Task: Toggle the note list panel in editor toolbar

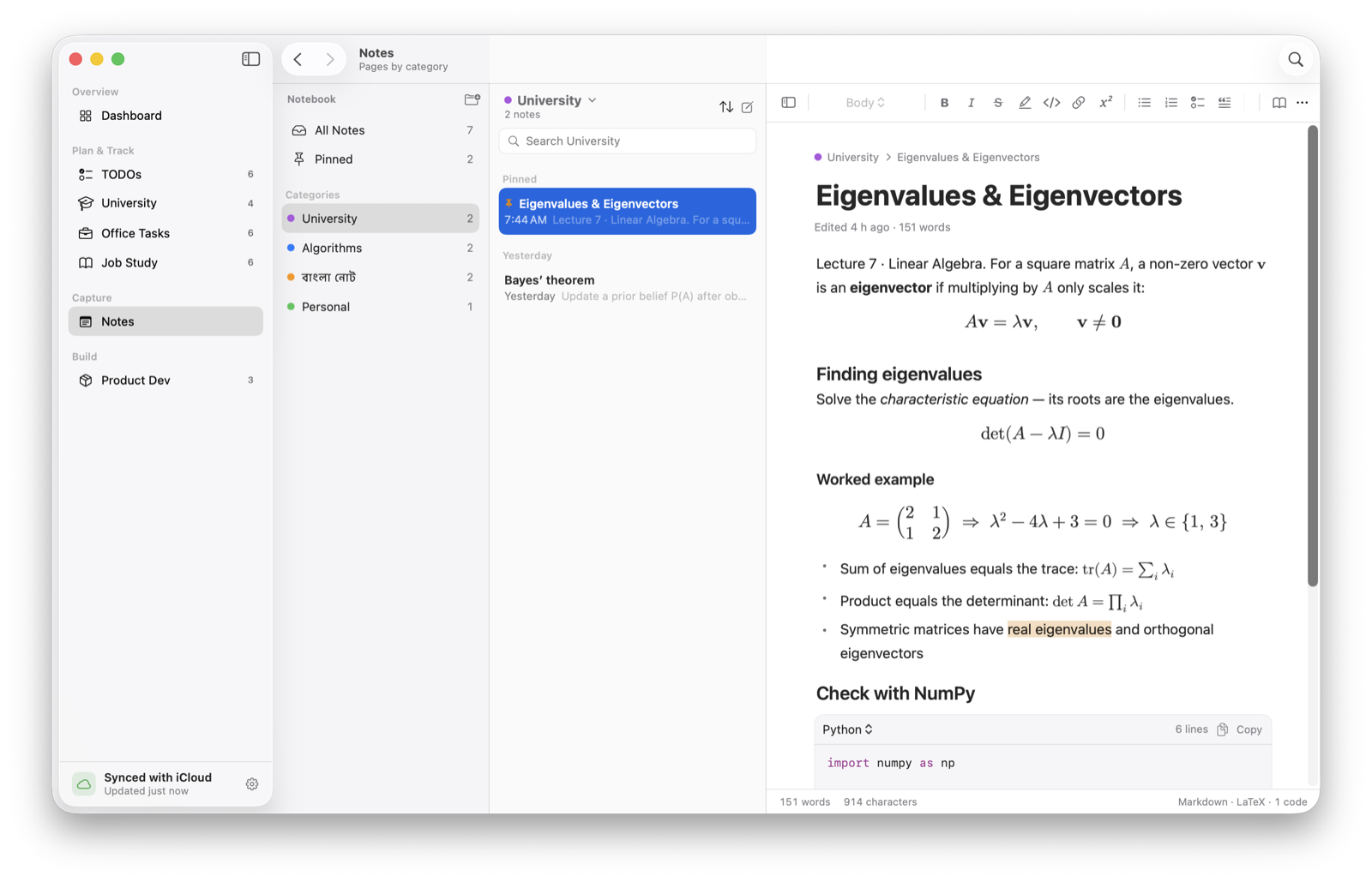Action: tap(789, 103)
